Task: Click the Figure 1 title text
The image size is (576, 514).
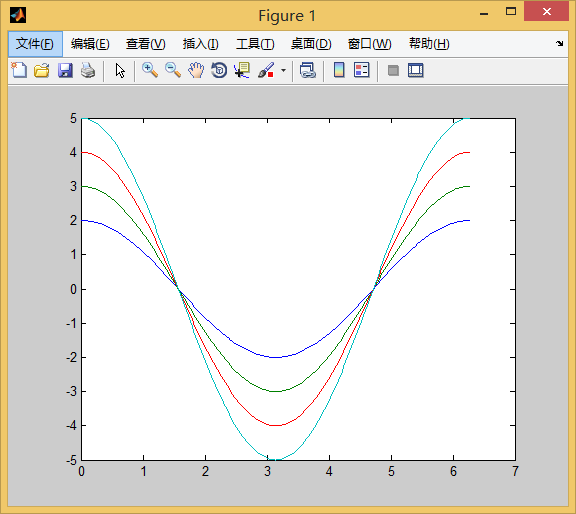Action: pyautogui.click(x=287, y=16)
